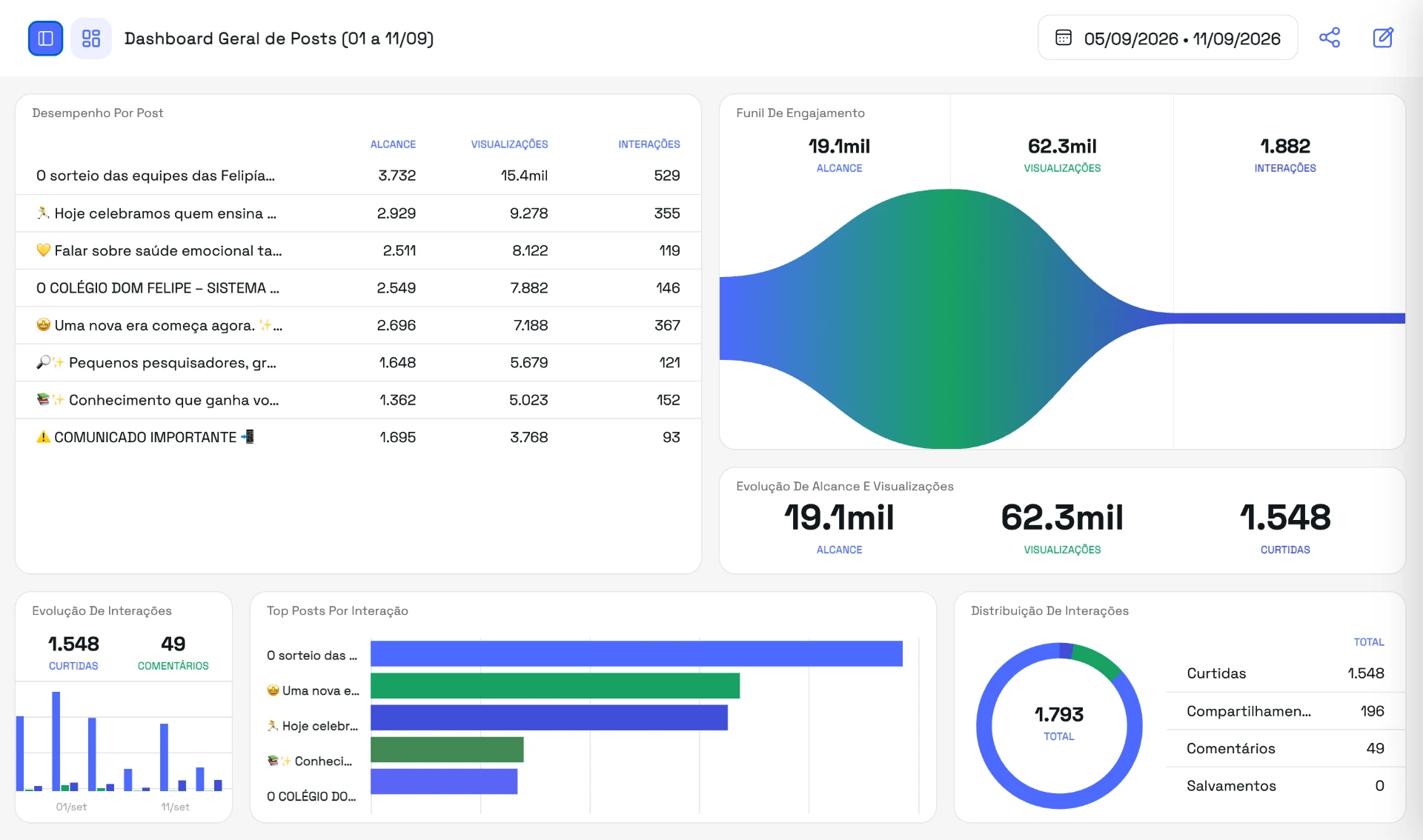The image size is (1423, 840).
Task: Click the 'O sorteio das' blue bar
Action: pos(637,654)
